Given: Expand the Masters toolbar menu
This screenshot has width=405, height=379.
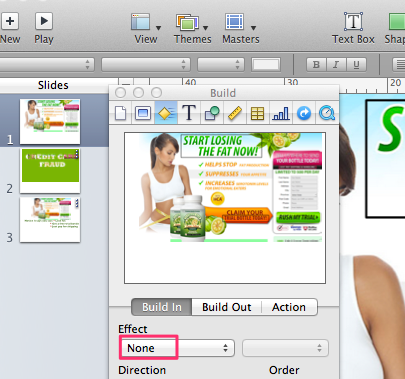Looking at the screenshot, I should click(241, 29).
